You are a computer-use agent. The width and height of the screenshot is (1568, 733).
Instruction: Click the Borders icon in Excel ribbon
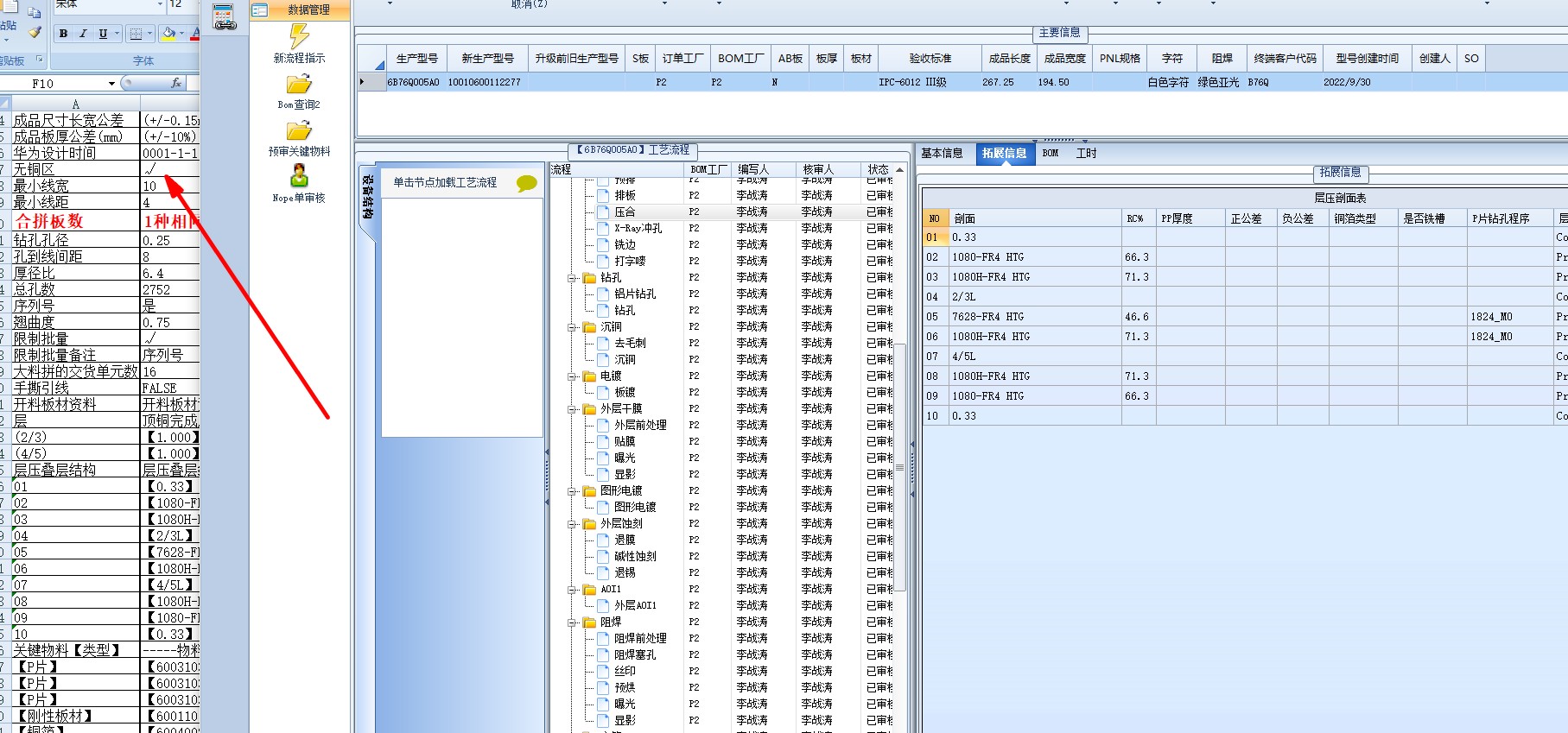pyautogui.click(x=136, y=34)
